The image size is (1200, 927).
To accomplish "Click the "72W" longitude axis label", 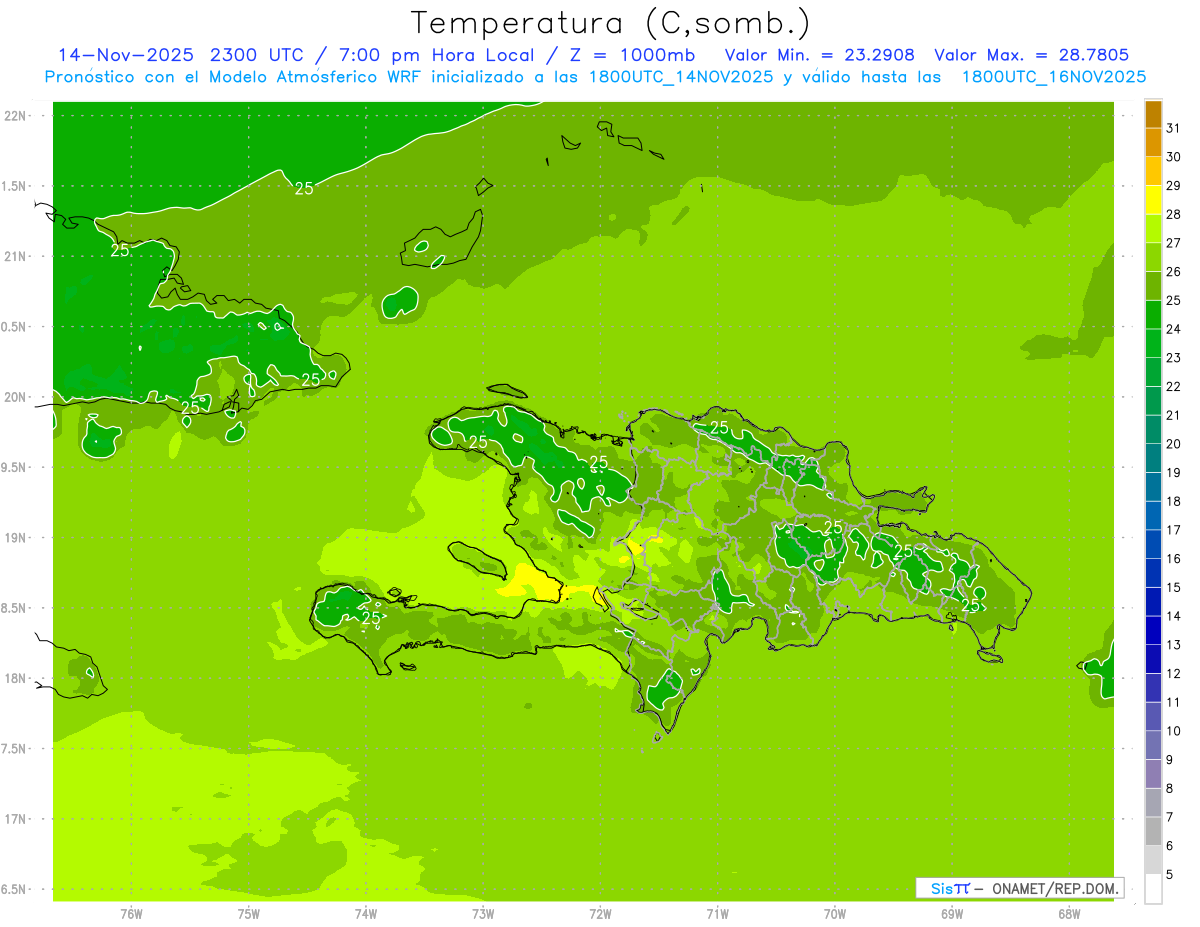I will (x=600, y=915).
